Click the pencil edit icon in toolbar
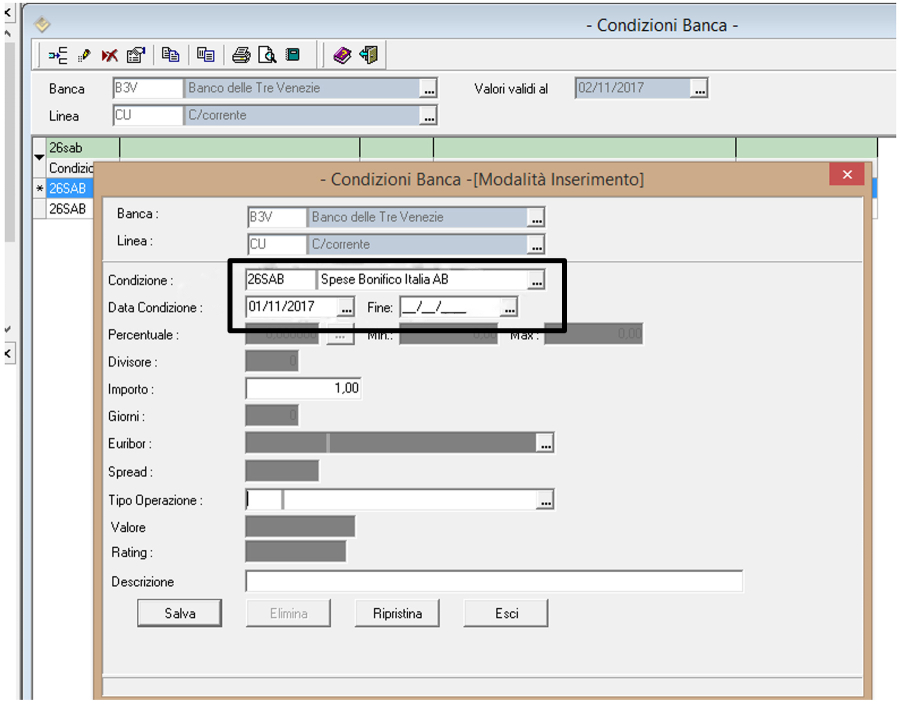 pos(85,55)
